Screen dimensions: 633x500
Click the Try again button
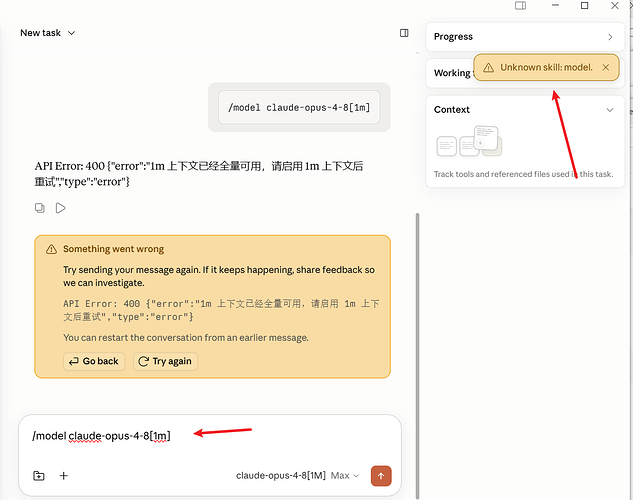tap(166, 361)
